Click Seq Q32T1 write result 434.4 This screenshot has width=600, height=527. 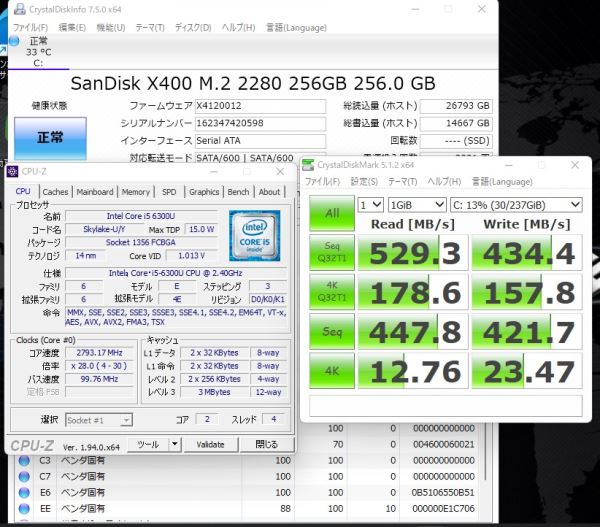coord(527,253)
